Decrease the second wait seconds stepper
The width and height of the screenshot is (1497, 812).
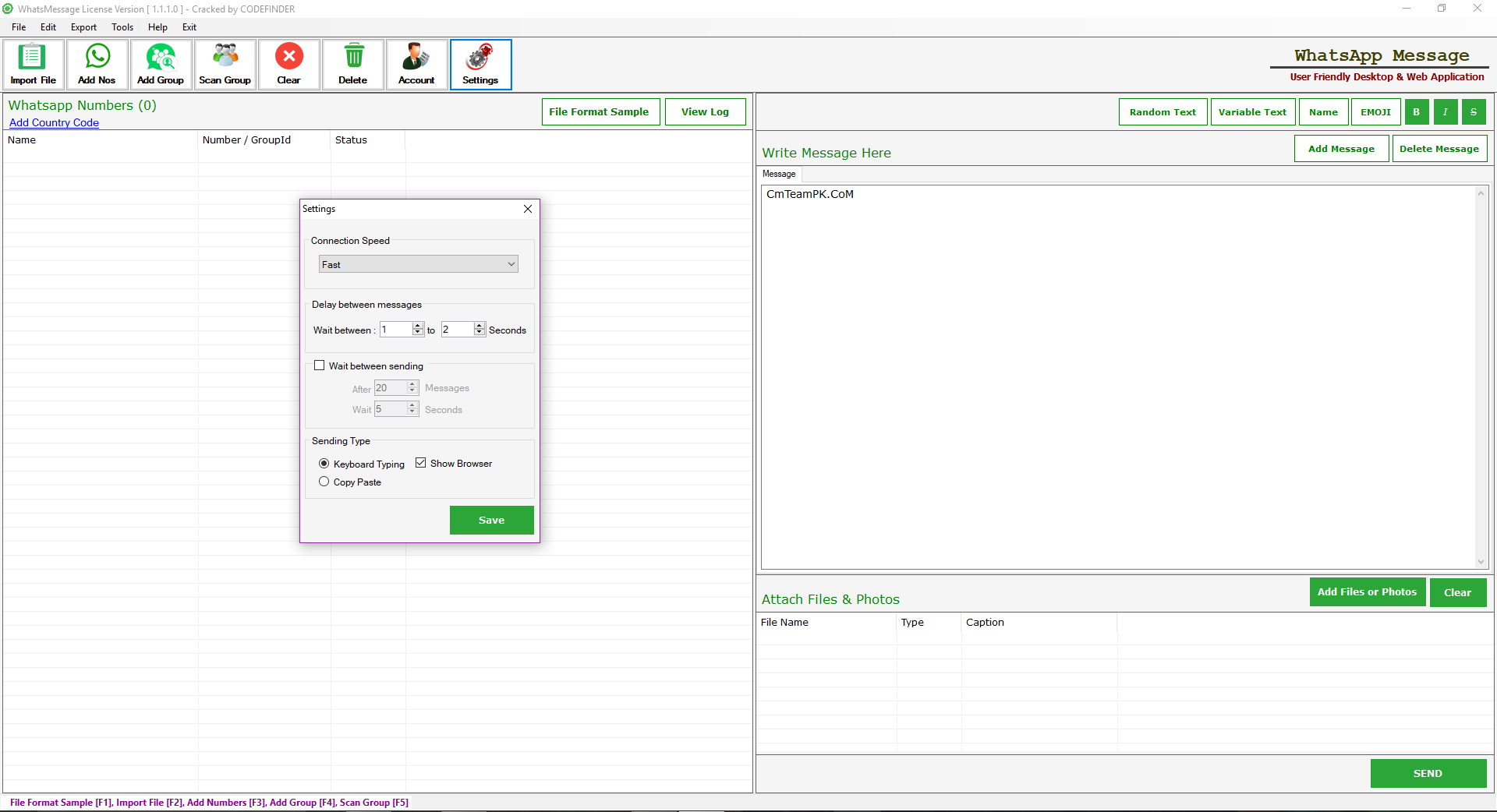pyautogui.click(x=480, y=334)
